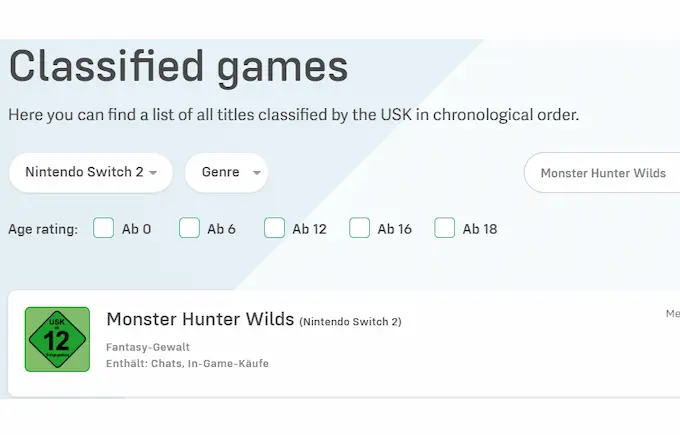Tick the Ab 0 checkbox
The height and width of the screenshot is (435, 680).
pos(103,228)
